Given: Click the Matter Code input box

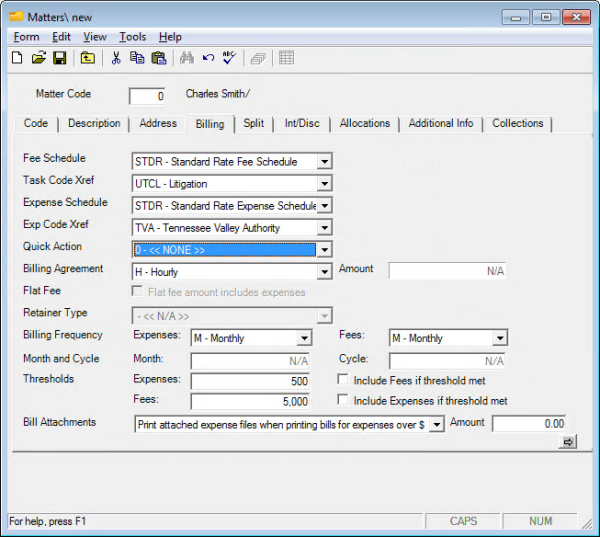Looking at the screenshot, I should [149, 96].
